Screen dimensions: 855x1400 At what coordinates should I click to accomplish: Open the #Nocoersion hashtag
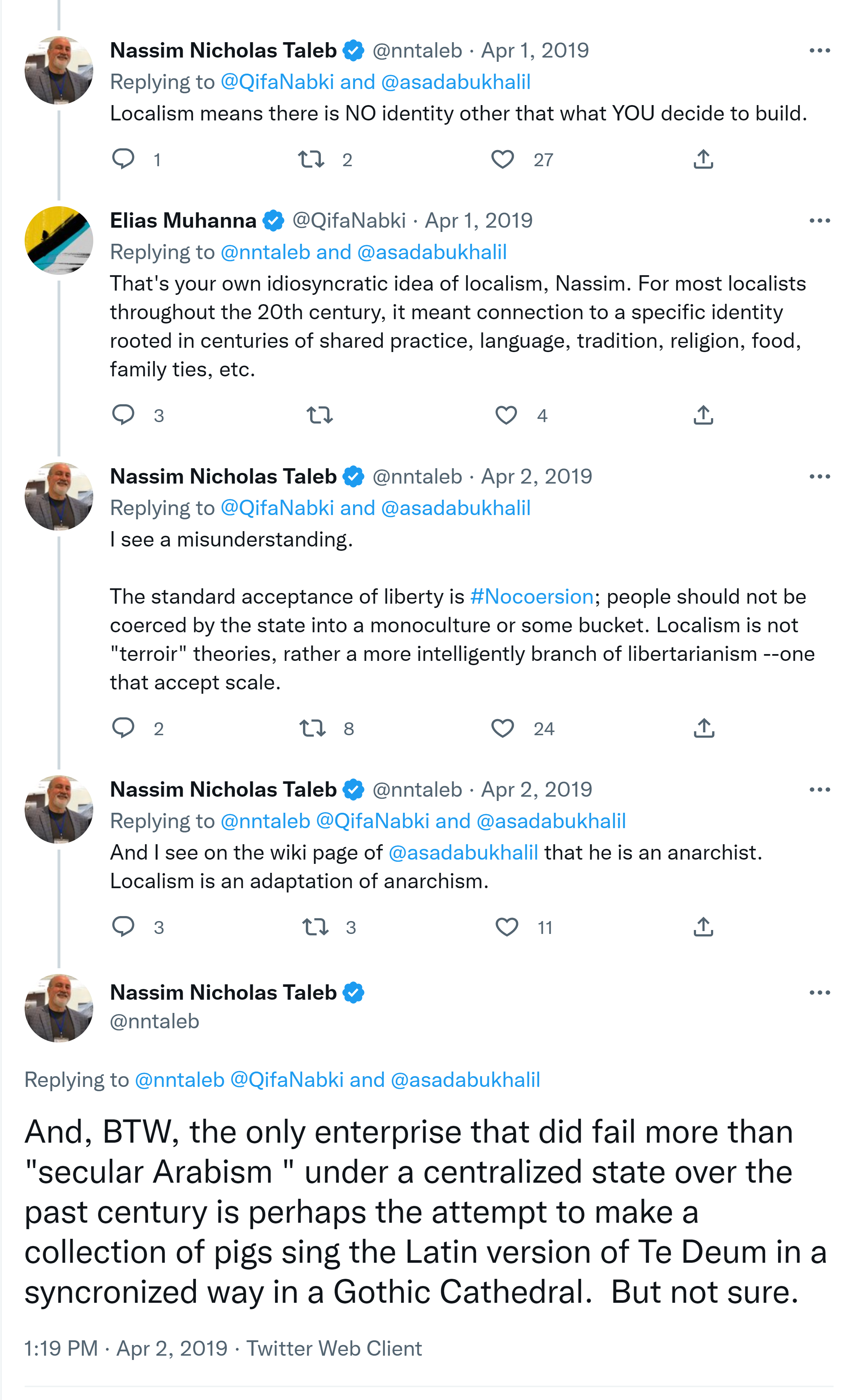pos(532,597)
